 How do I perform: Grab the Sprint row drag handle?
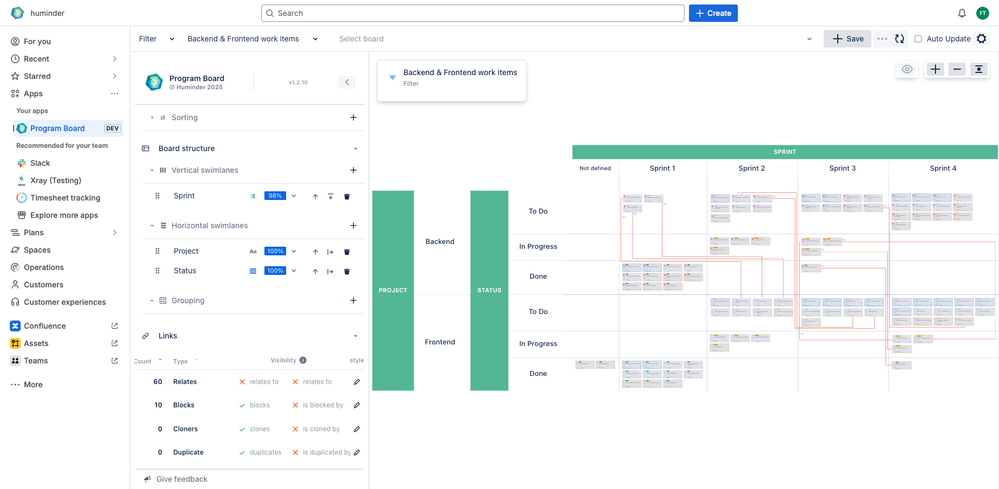[157, 196]
